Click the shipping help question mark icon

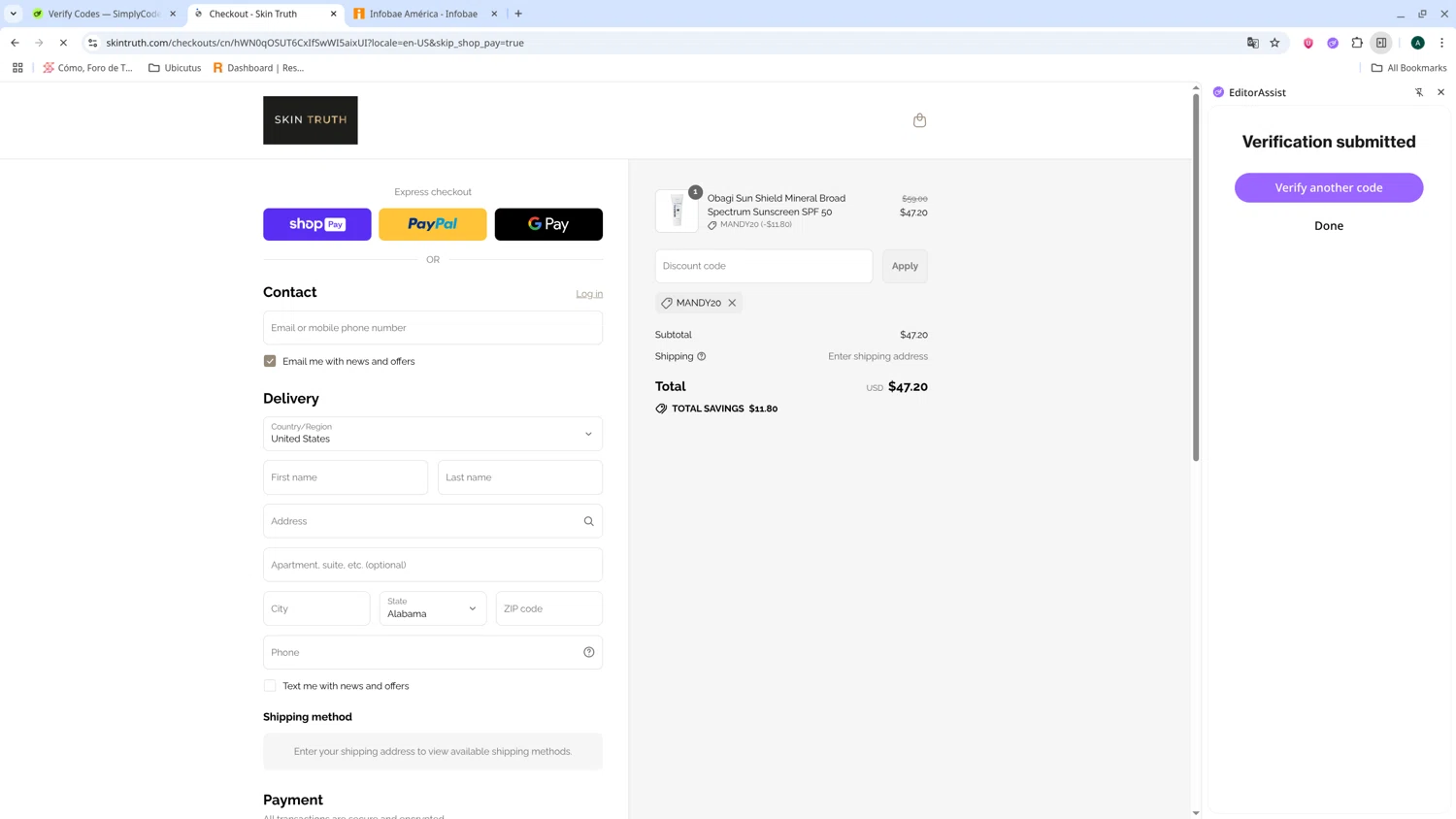pyautogui.click(x=702, y=356)
